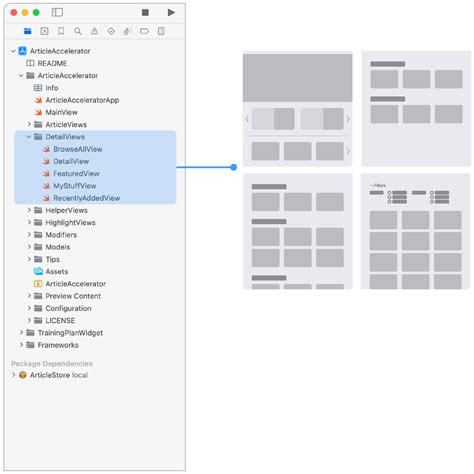Viewport: 474px width, 474px height.
Task: Open the Find navigator magnifier icon
Action: [x=78, y=31]
